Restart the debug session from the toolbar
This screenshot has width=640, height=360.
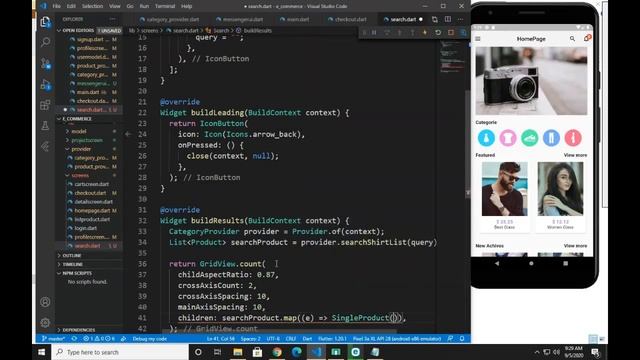pos(438,32)
